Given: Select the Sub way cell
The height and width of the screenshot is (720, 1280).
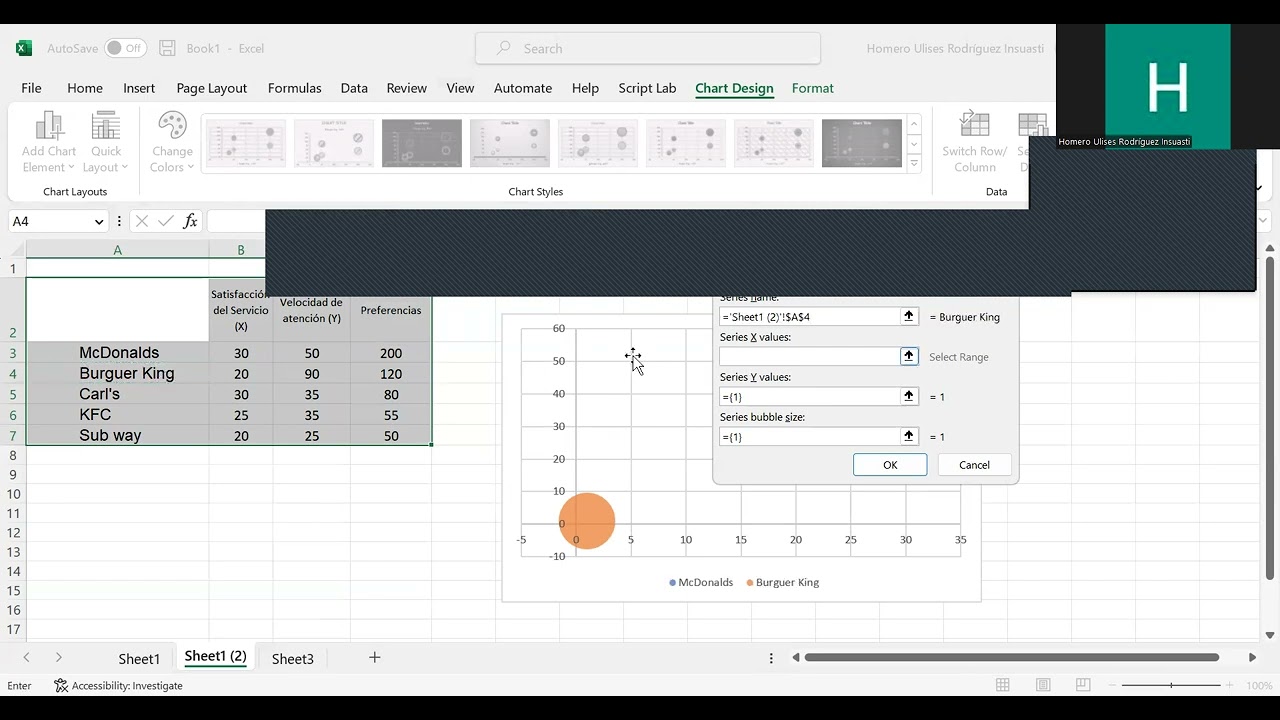Looking at the screenshot, I should click(118, 436).
